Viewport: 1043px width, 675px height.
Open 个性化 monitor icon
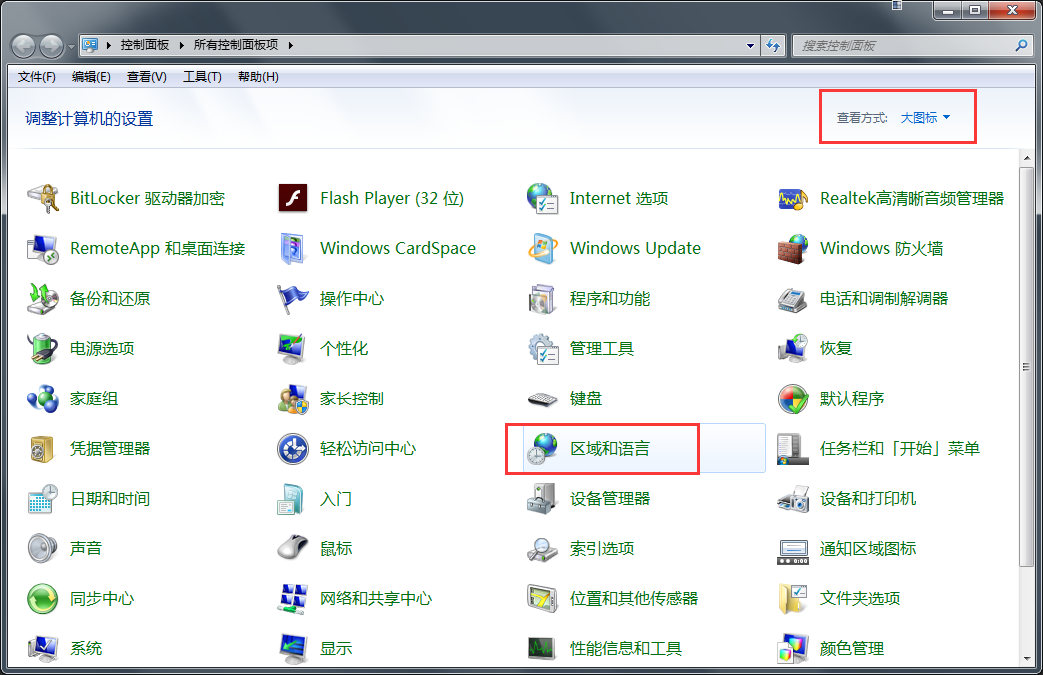tap(293, 348)
